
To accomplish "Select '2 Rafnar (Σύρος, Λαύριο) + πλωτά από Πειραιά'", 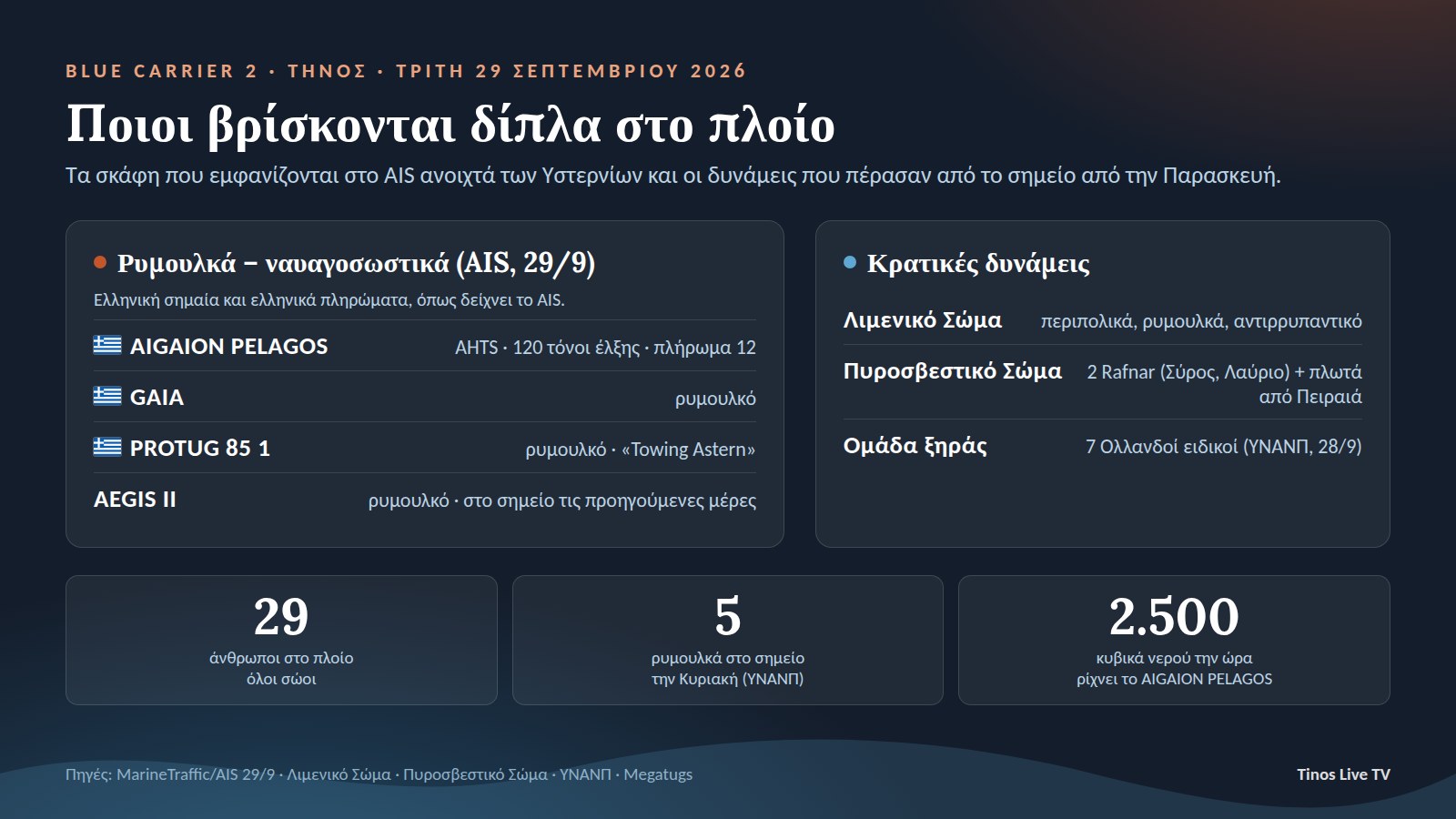I will coord(1225,384).
